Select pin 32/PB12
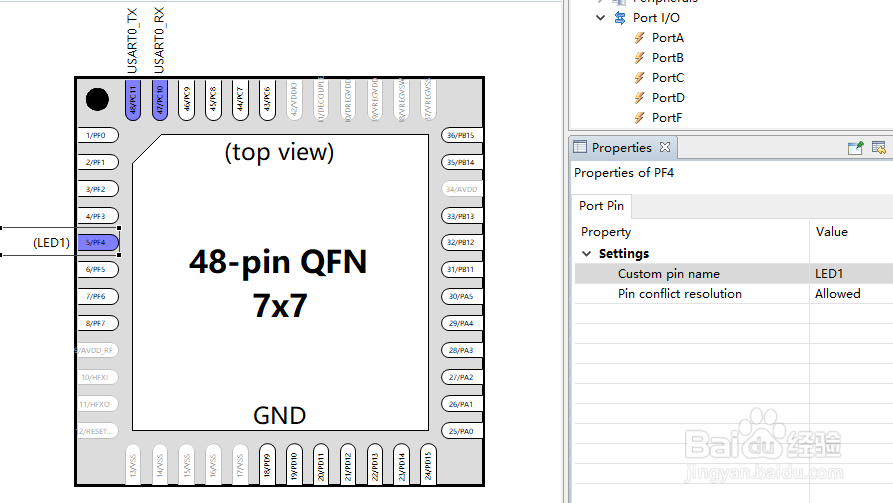Screen dimensions: 893x503 click(461, 243)
